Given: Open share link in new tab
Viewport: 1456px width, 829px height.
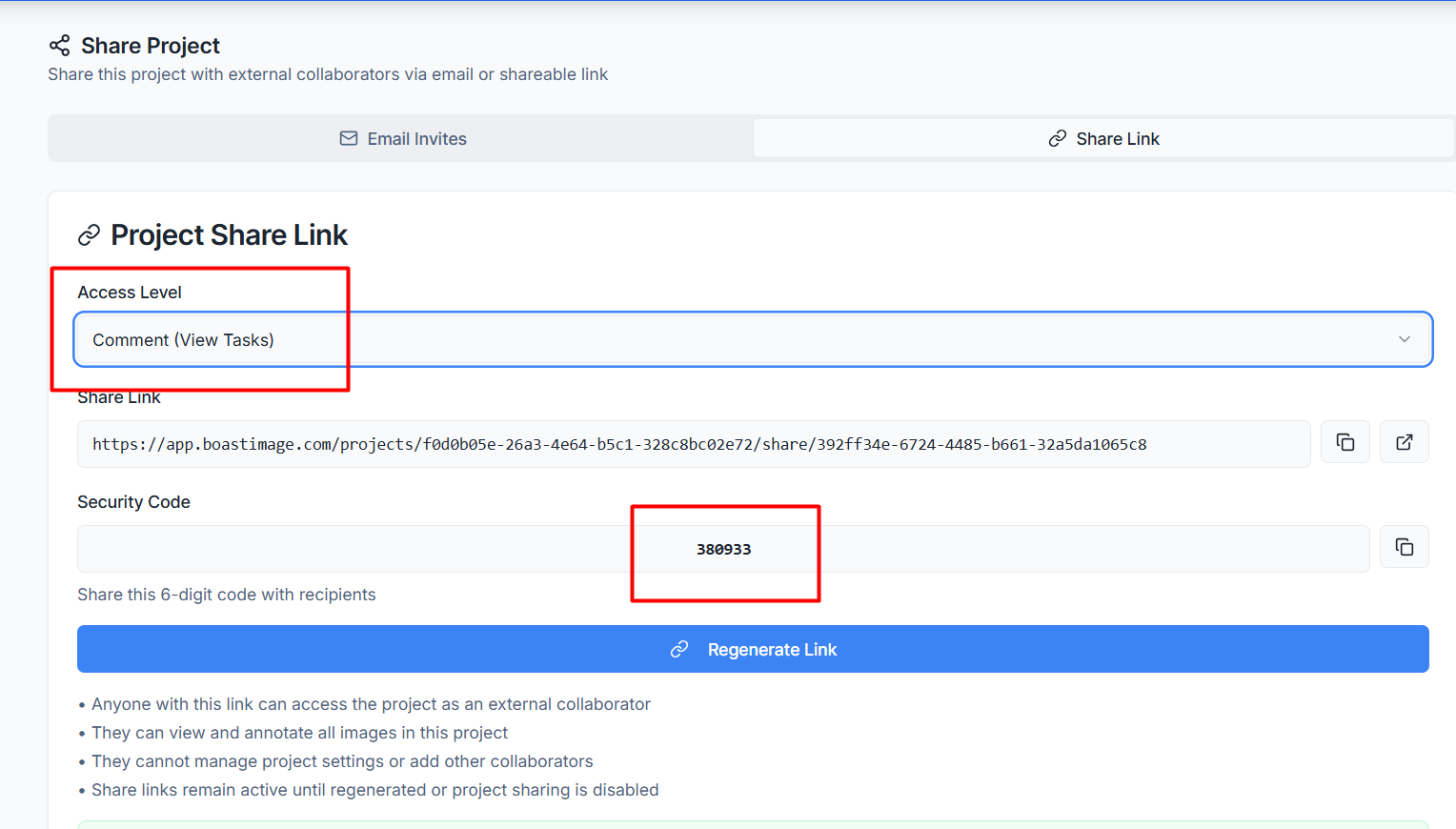Looking at the screenshot, I should pos(1404,442).
